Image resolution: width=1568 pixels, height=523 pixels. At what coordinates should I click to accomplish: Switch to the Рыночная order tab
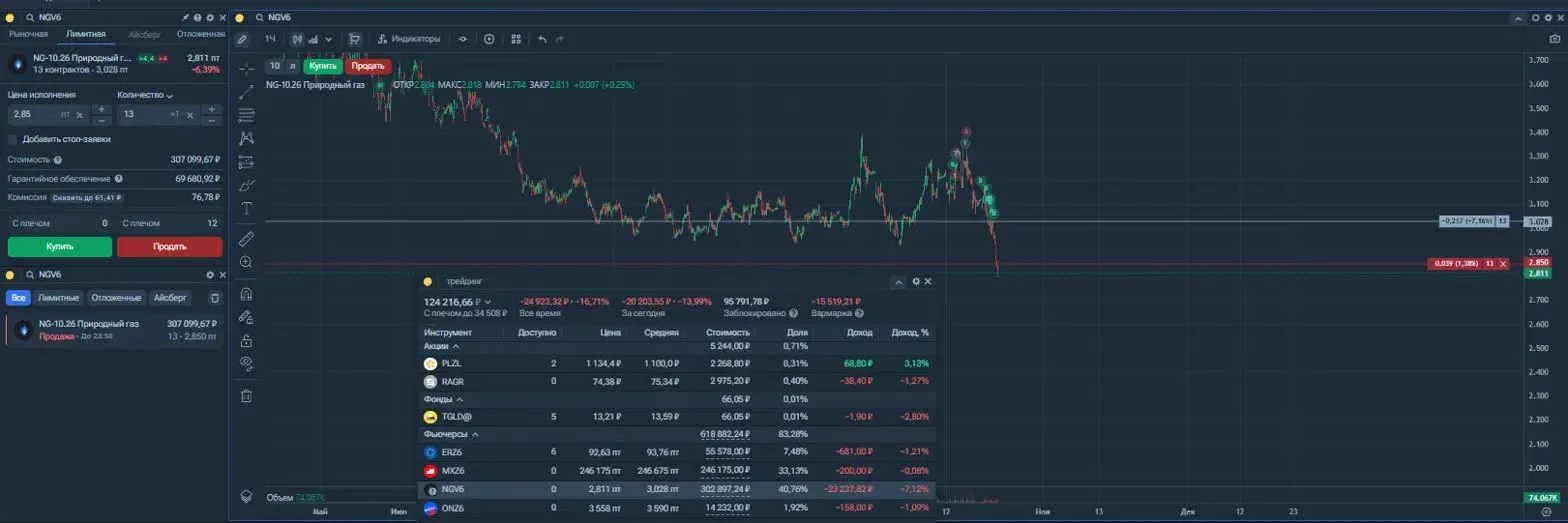click(28, 34)
